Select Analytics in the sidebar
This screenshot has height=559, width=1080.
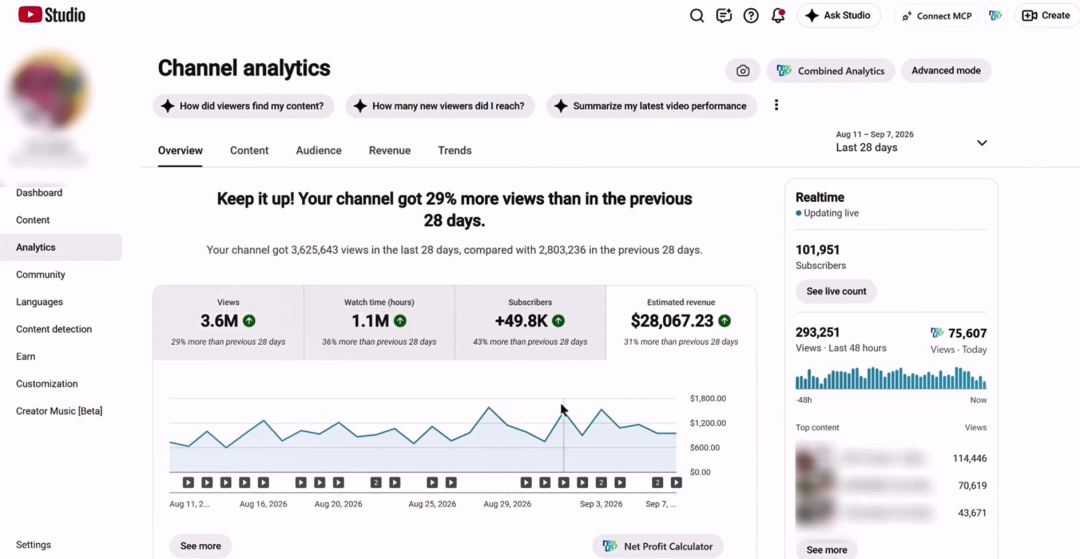tap(61, 247)
